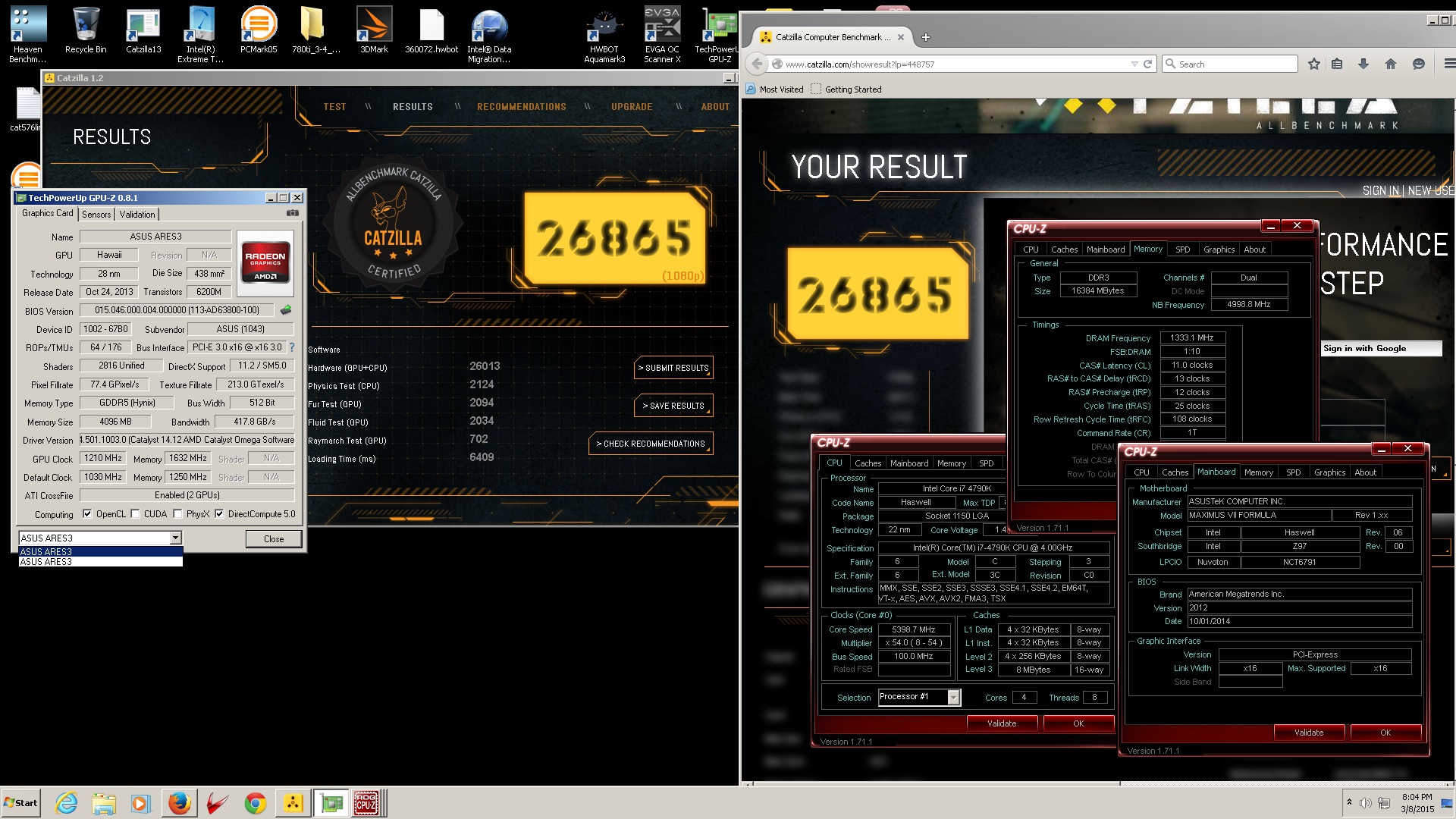This screenshot has width=1456, height=819.
Task: Open URL bar history dropdown arrow
Action: tap(1134, 64)
